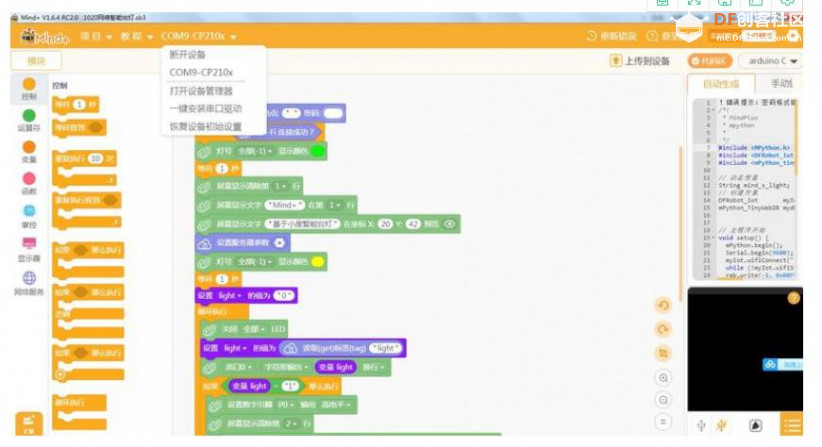Click the bright green color swatch on LED block
Viewport: 822px width, 447px height.
coord(318,151)
